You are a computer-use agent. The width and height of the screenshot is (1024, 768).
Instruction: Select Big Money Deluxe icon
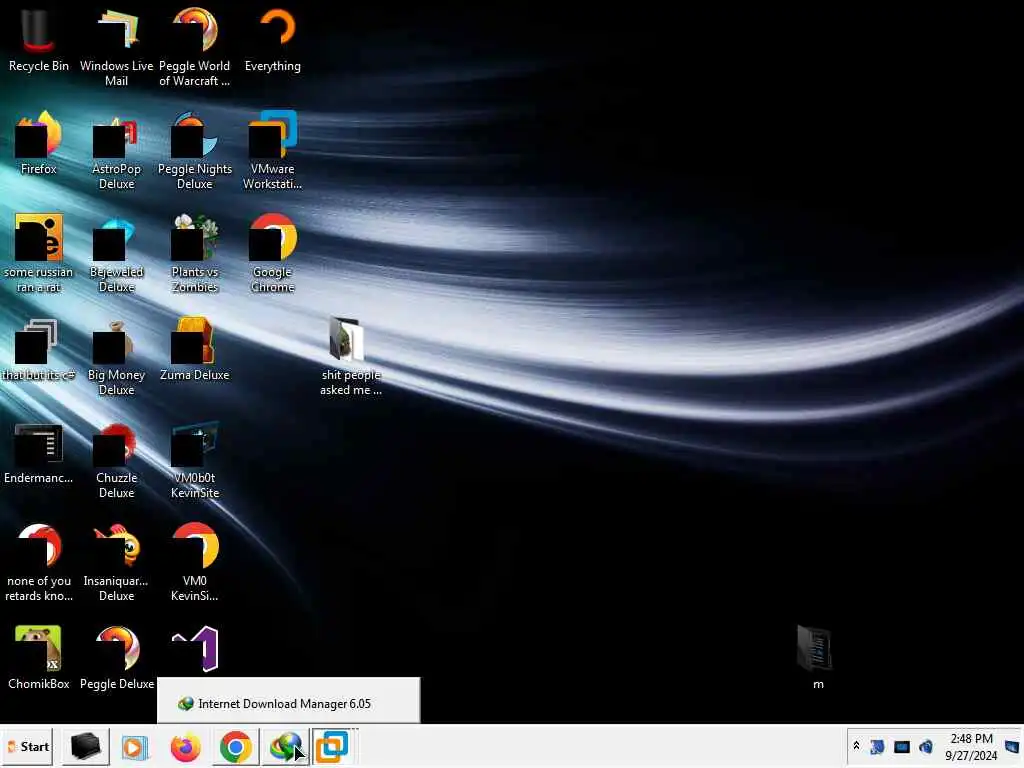[116, 357]
